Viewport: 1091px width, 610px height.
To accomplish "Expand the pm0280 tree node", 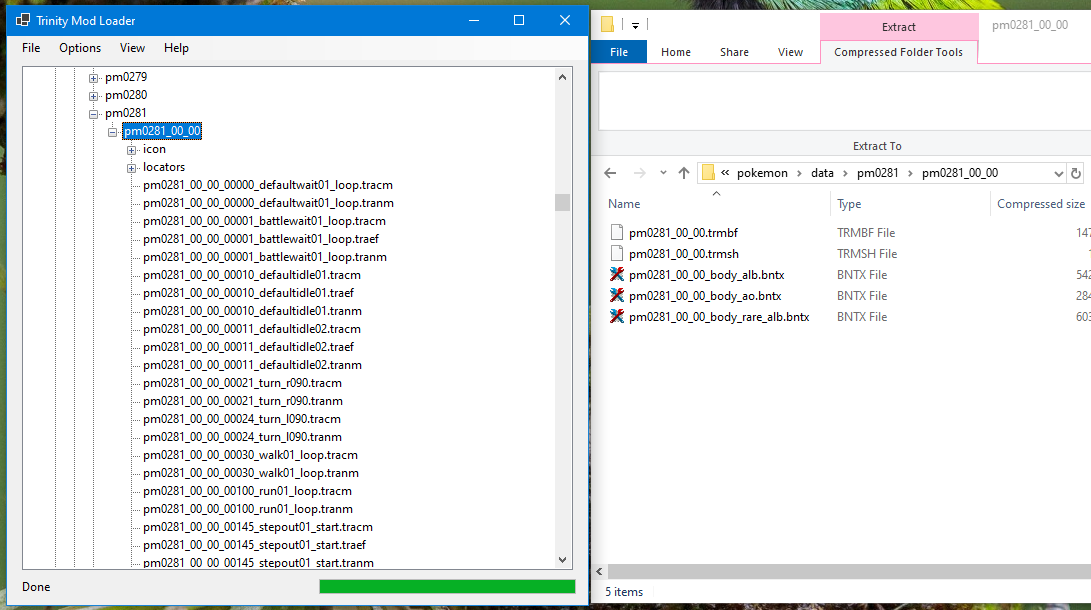I will coord(93,96).
